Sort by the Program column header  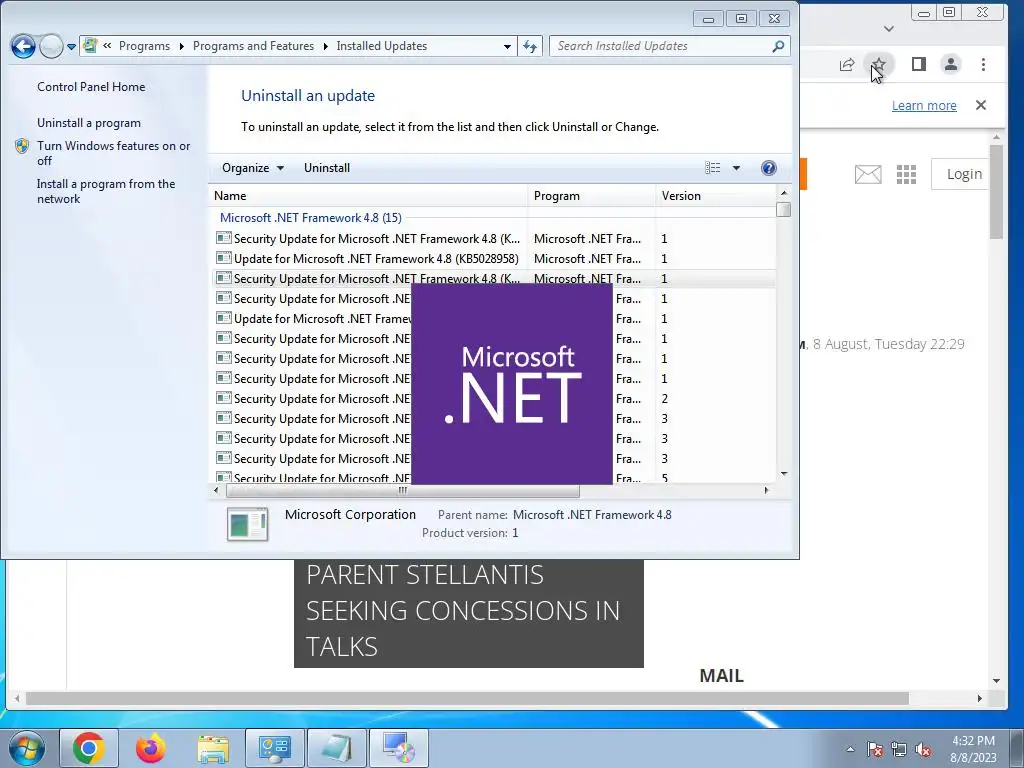coord(592,196)
